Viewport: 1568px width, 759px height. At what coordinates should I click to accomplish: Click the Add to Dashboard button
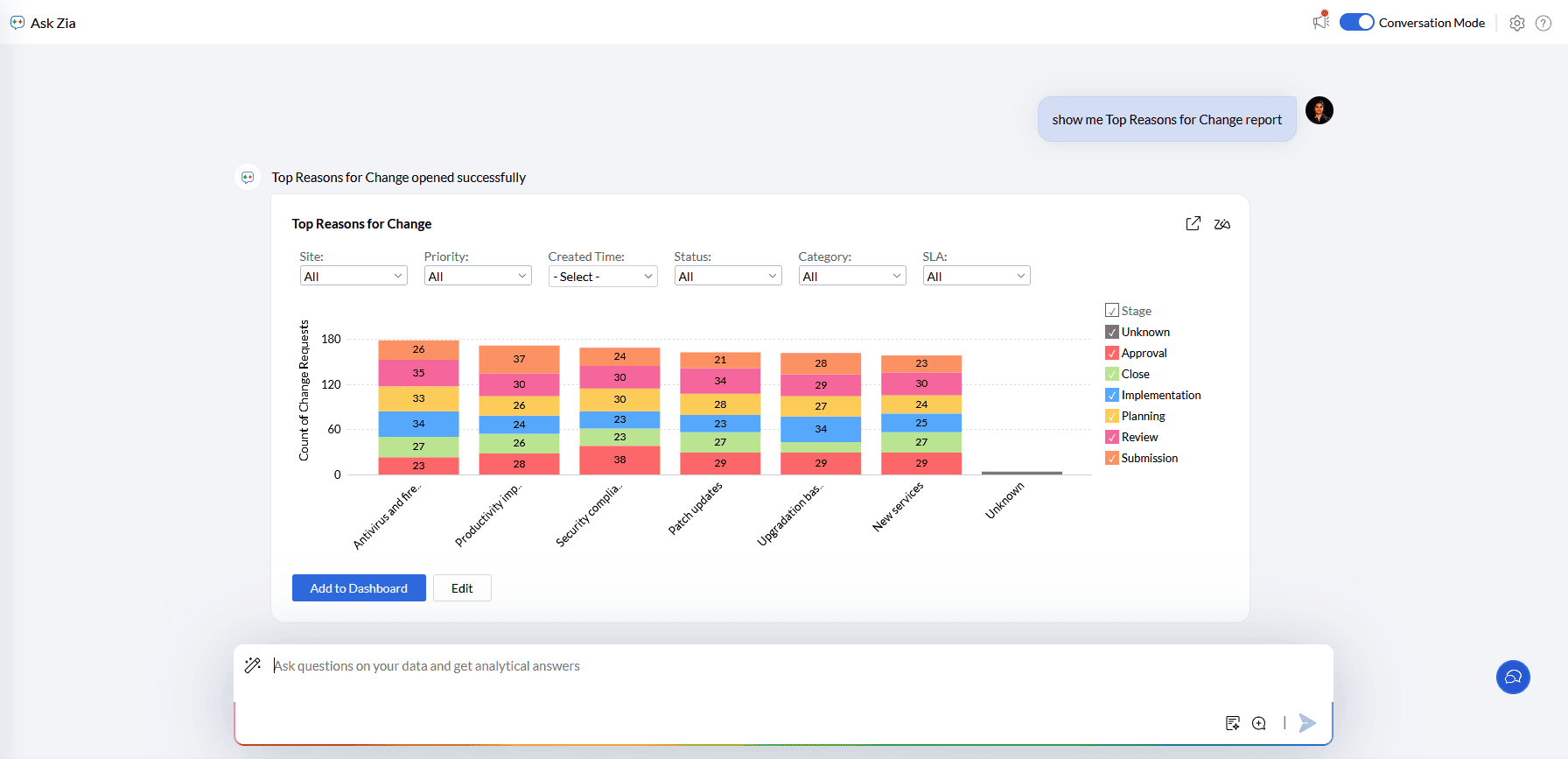(x=359, y=588)
